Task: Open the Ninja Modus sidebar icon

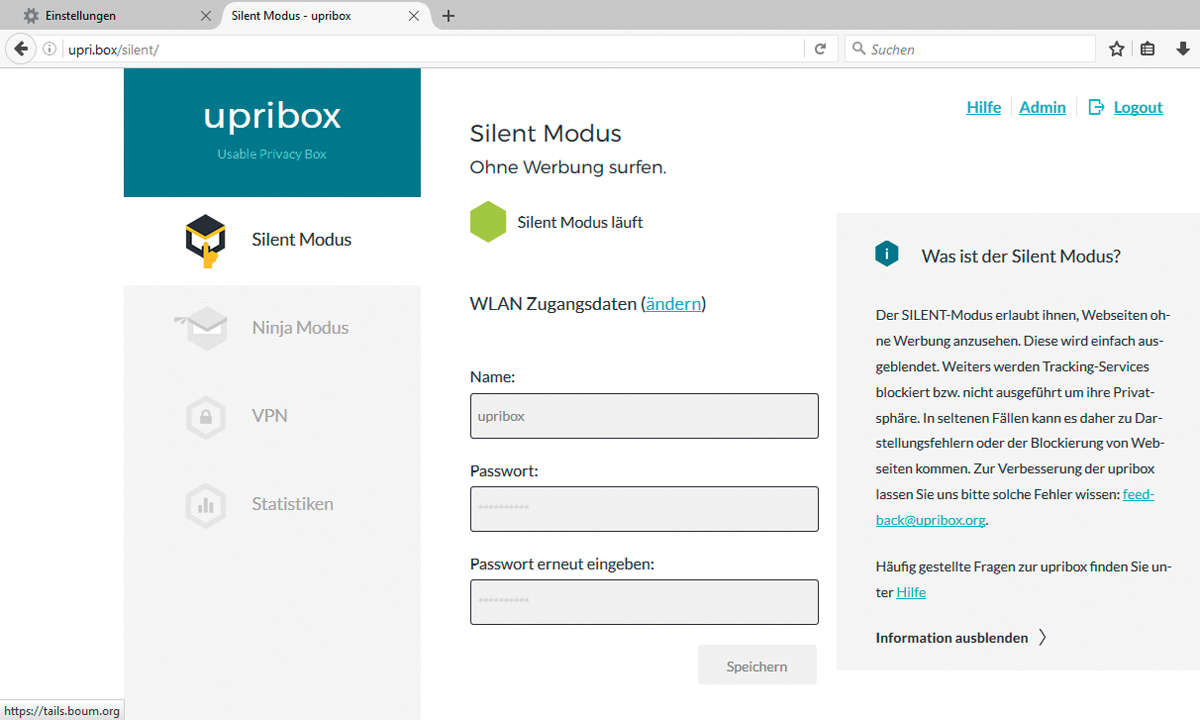Action: click(x=201, y=328)
